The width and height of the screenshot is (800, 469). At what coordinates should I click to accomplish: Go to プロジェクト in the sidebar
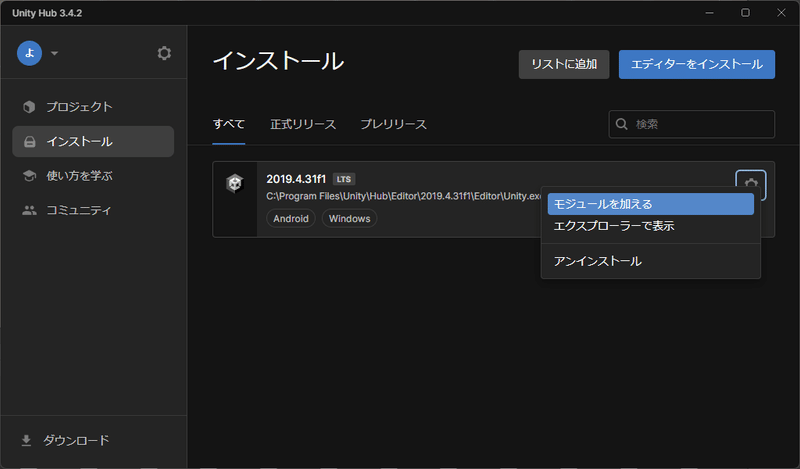tap(93, 107)
